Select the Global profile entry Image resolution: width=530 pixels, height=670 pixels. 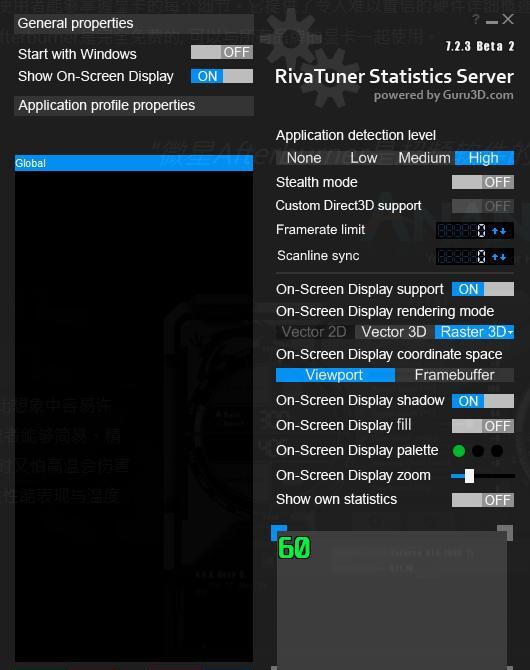[134, 163]
